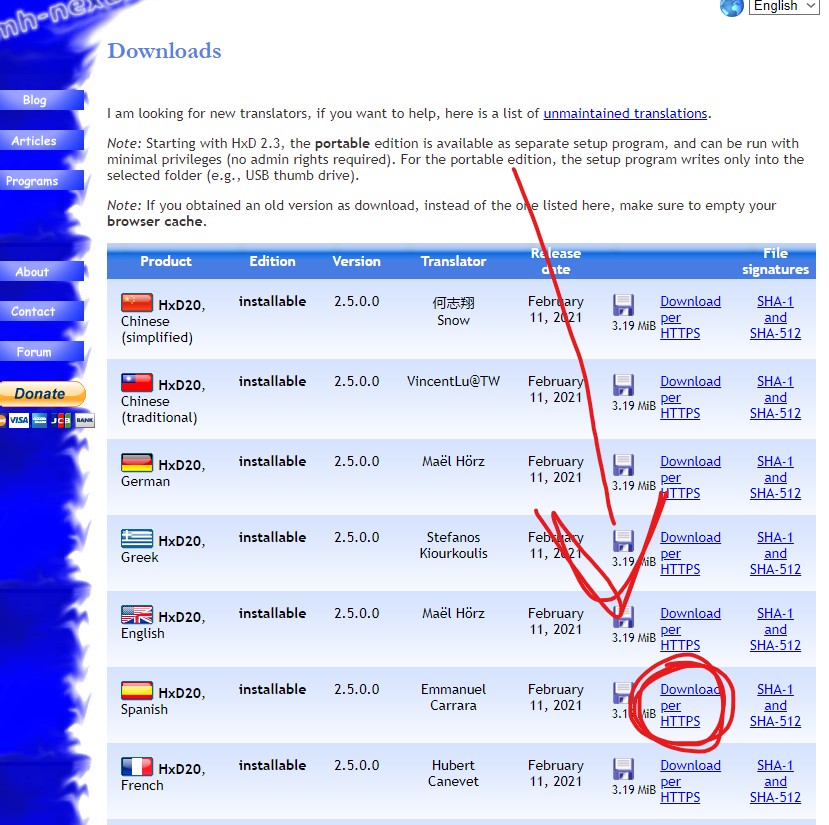Open SHA-1 and SHA-512 for Chinese simplified

coord(775,317)
